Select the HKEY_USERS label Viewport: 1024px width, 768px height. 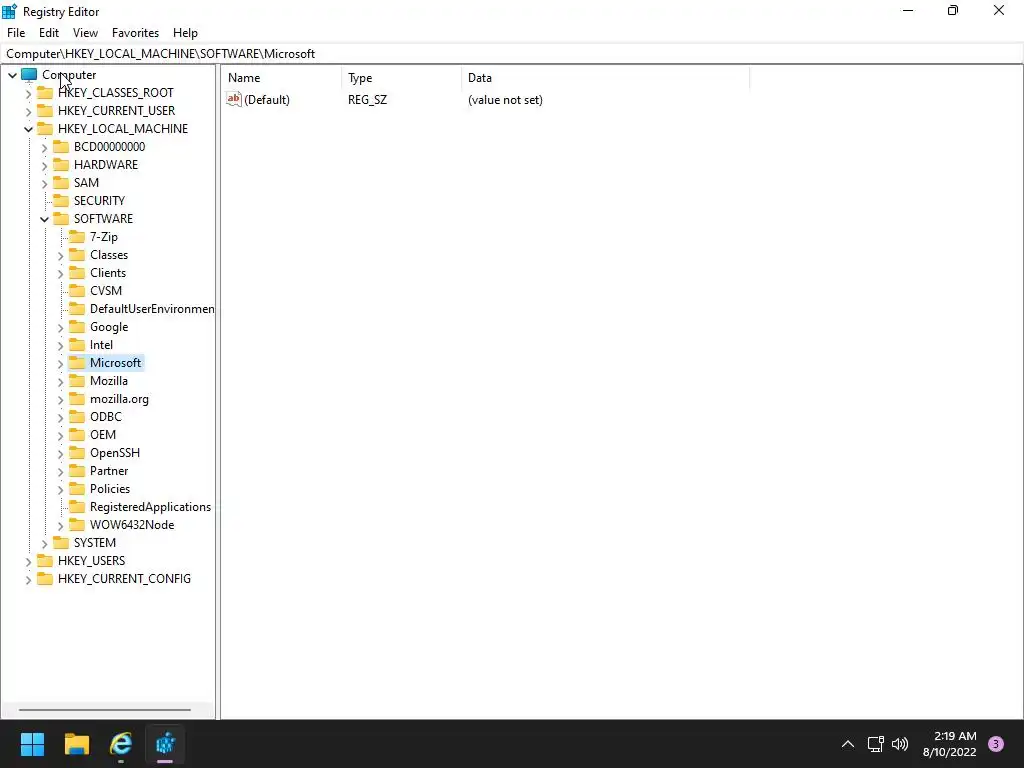91,560
